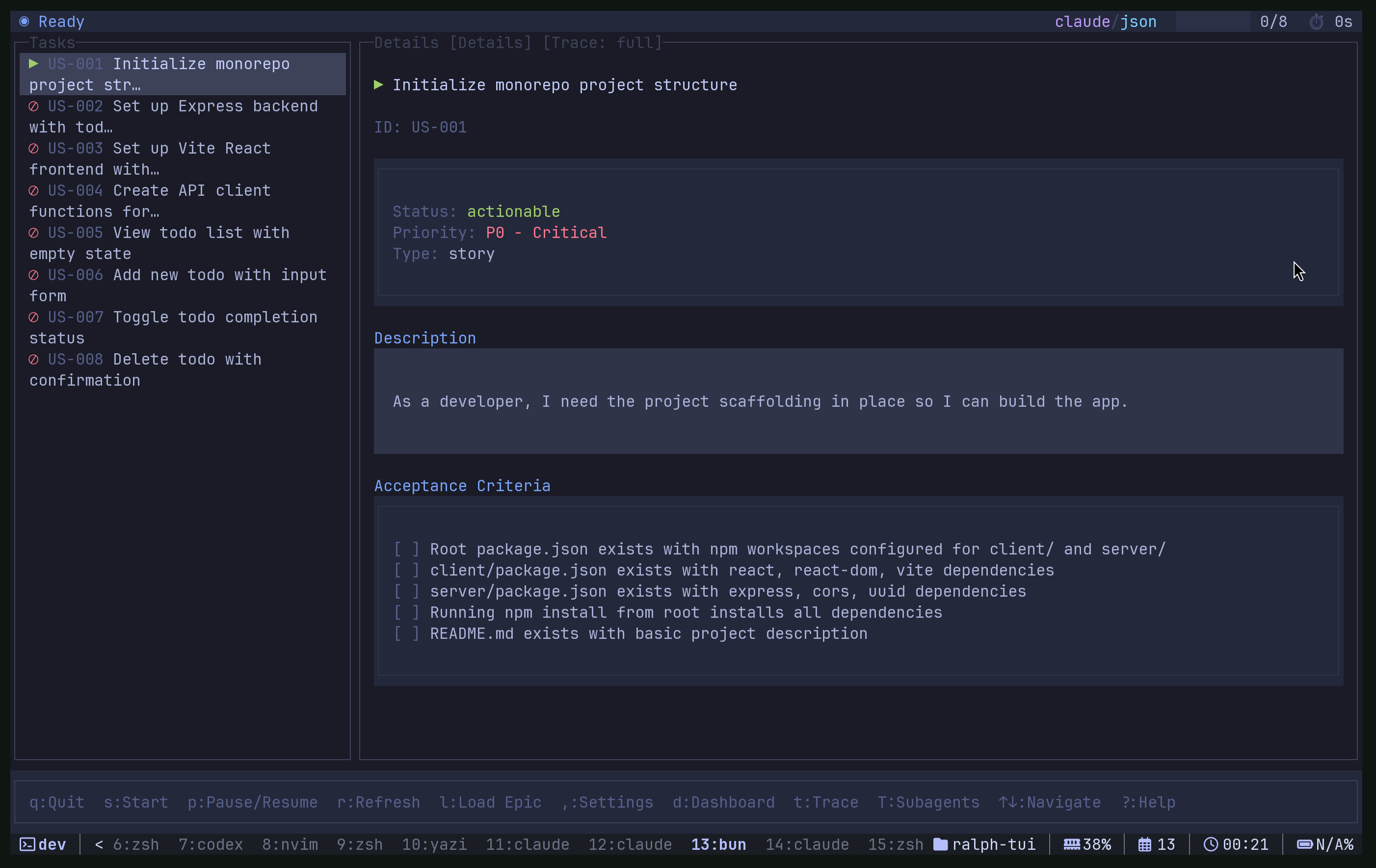
Task: Open the claude/json engine selector
Action: click(1105, 22)
